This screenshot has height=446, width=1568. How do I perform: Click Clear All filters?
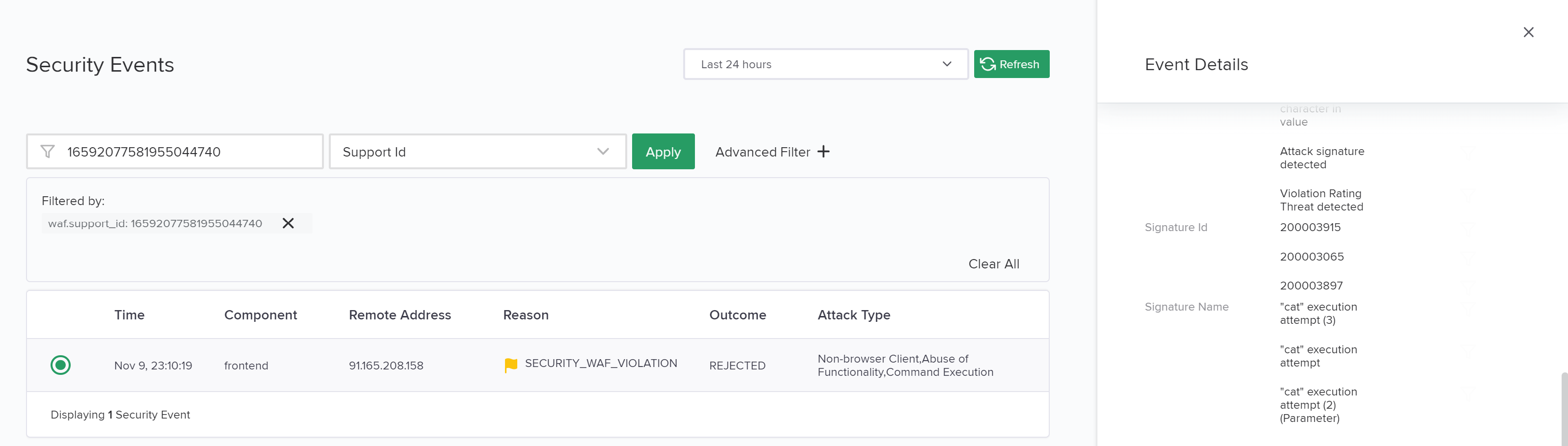click(x=993, y=263)
